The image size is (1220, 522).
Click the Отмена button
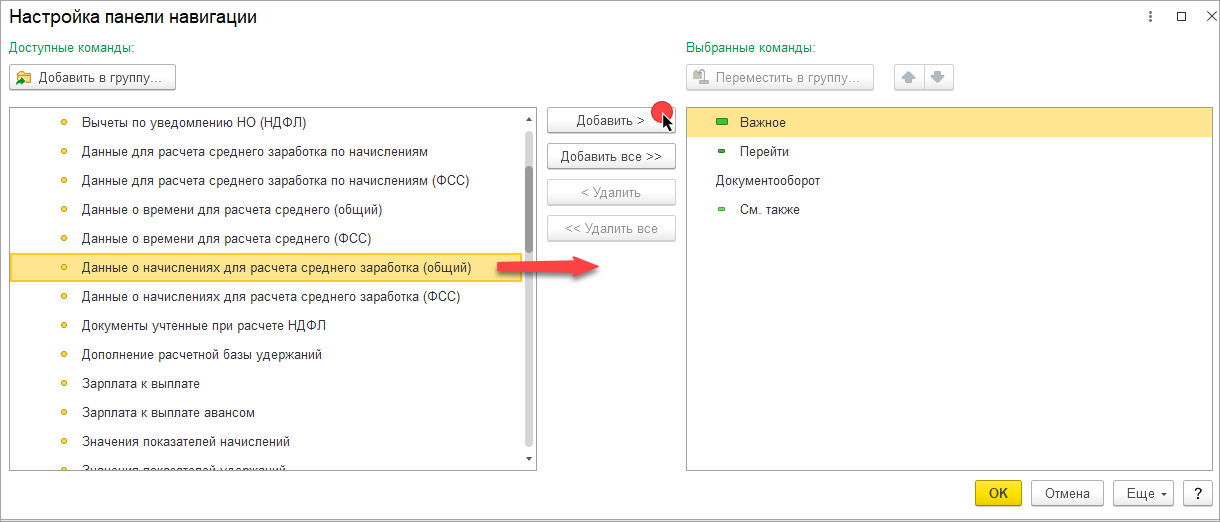pyautogui.click(x=1067, y=493)
